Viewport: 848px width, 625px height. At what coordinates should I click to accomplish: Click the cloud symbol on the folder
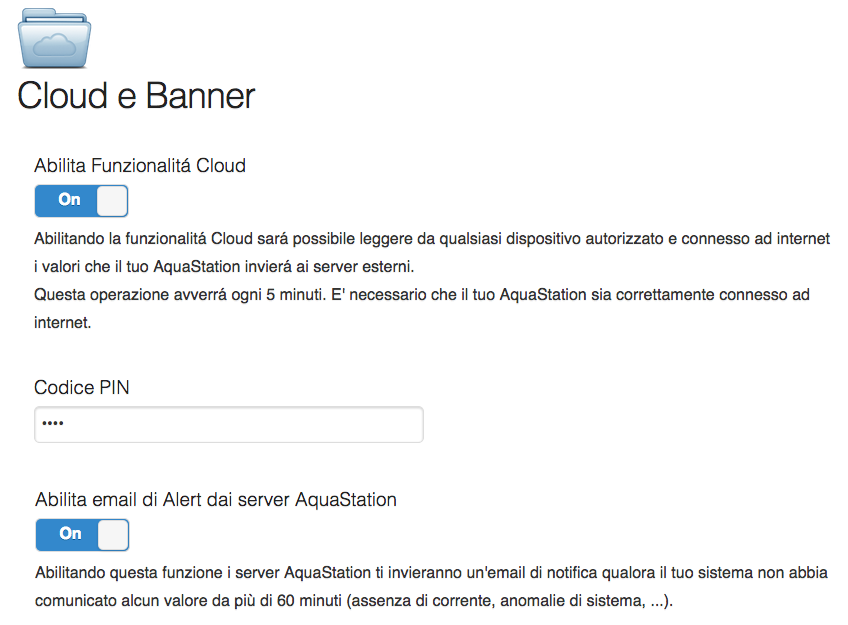(x=55, y=44)
